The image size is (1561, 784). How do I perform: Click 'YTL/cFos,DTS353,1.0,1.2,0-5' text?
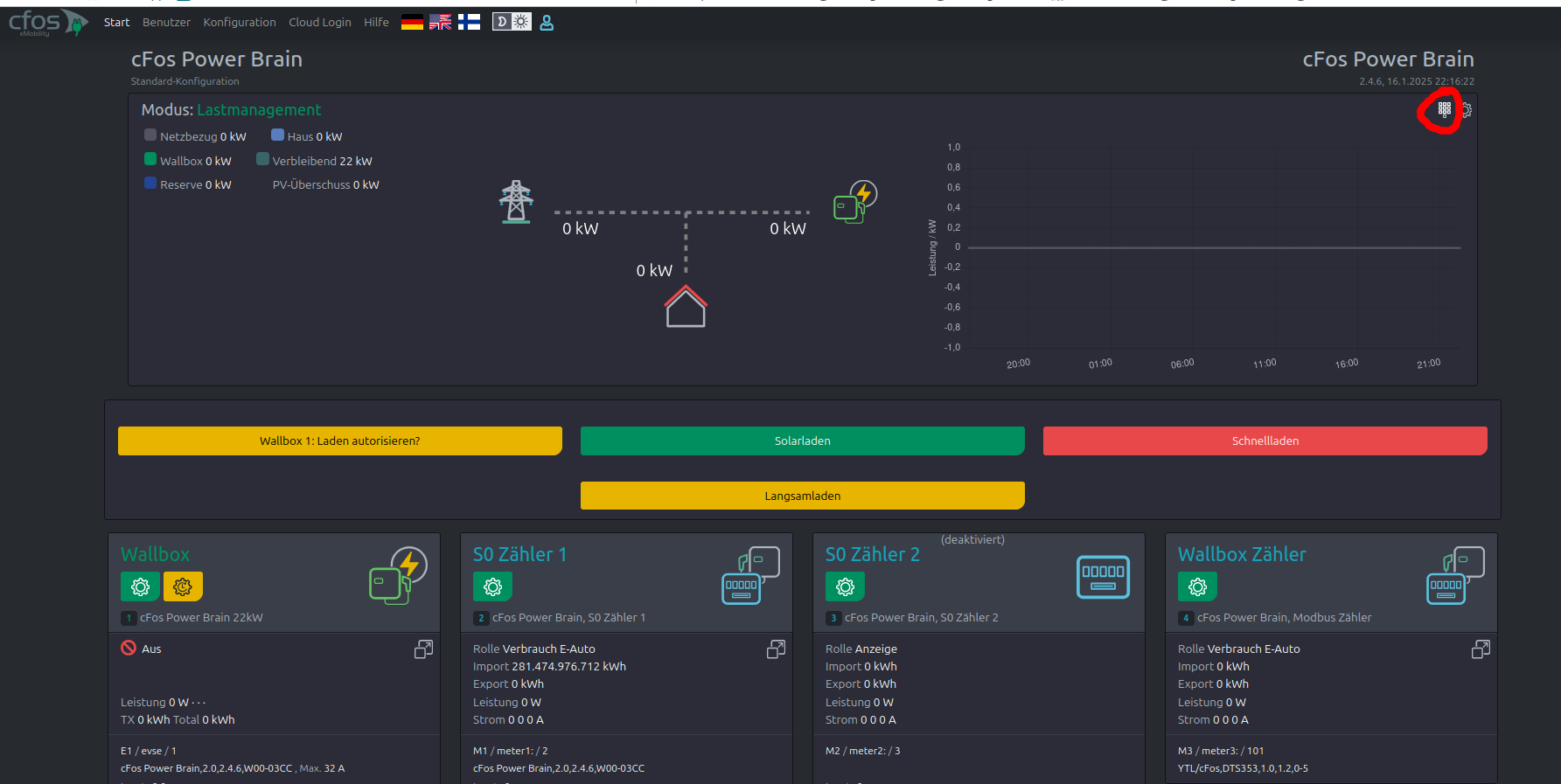point(1243,769)
